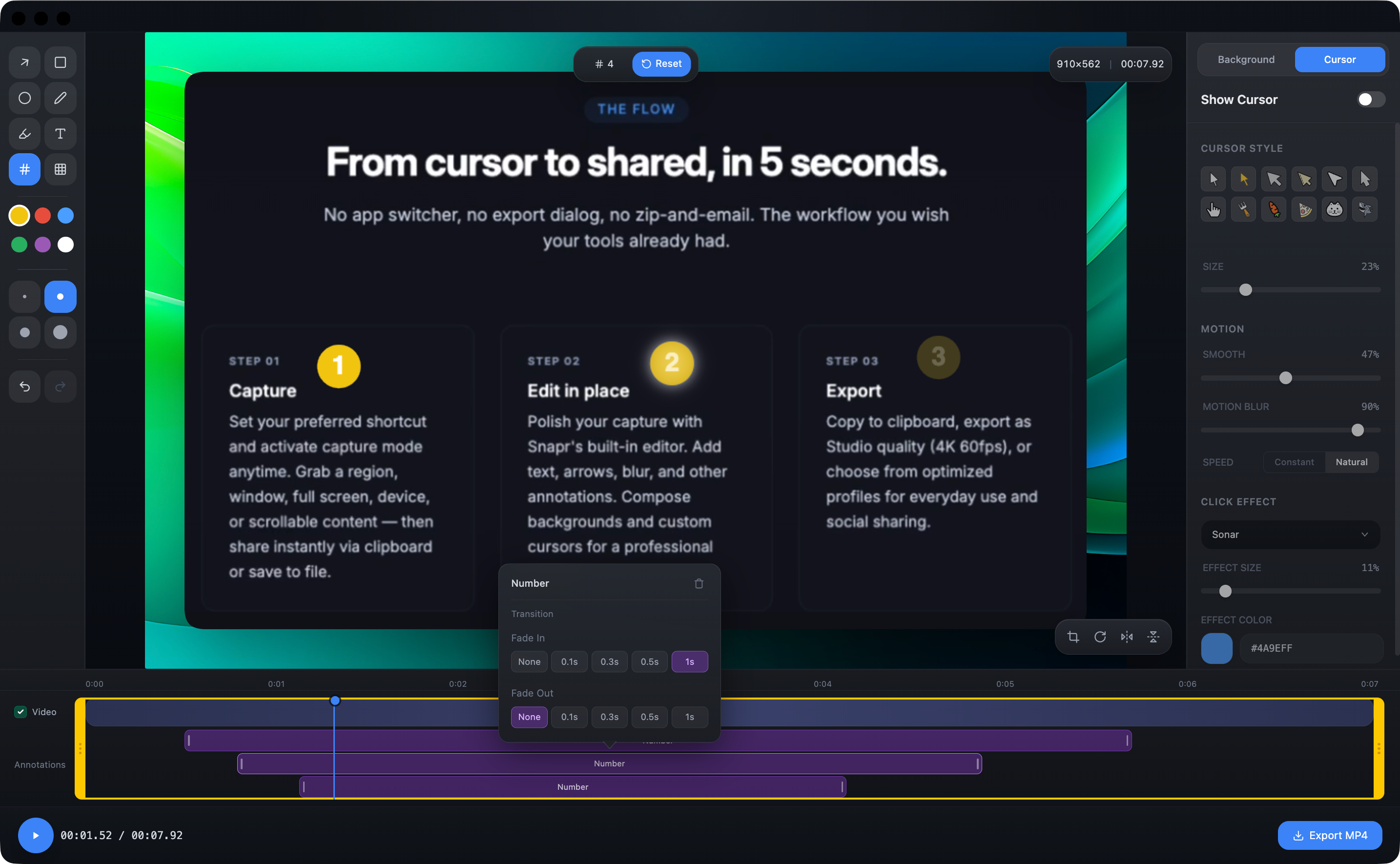Set Fade Out to 0.1s

tap(569, 717)
